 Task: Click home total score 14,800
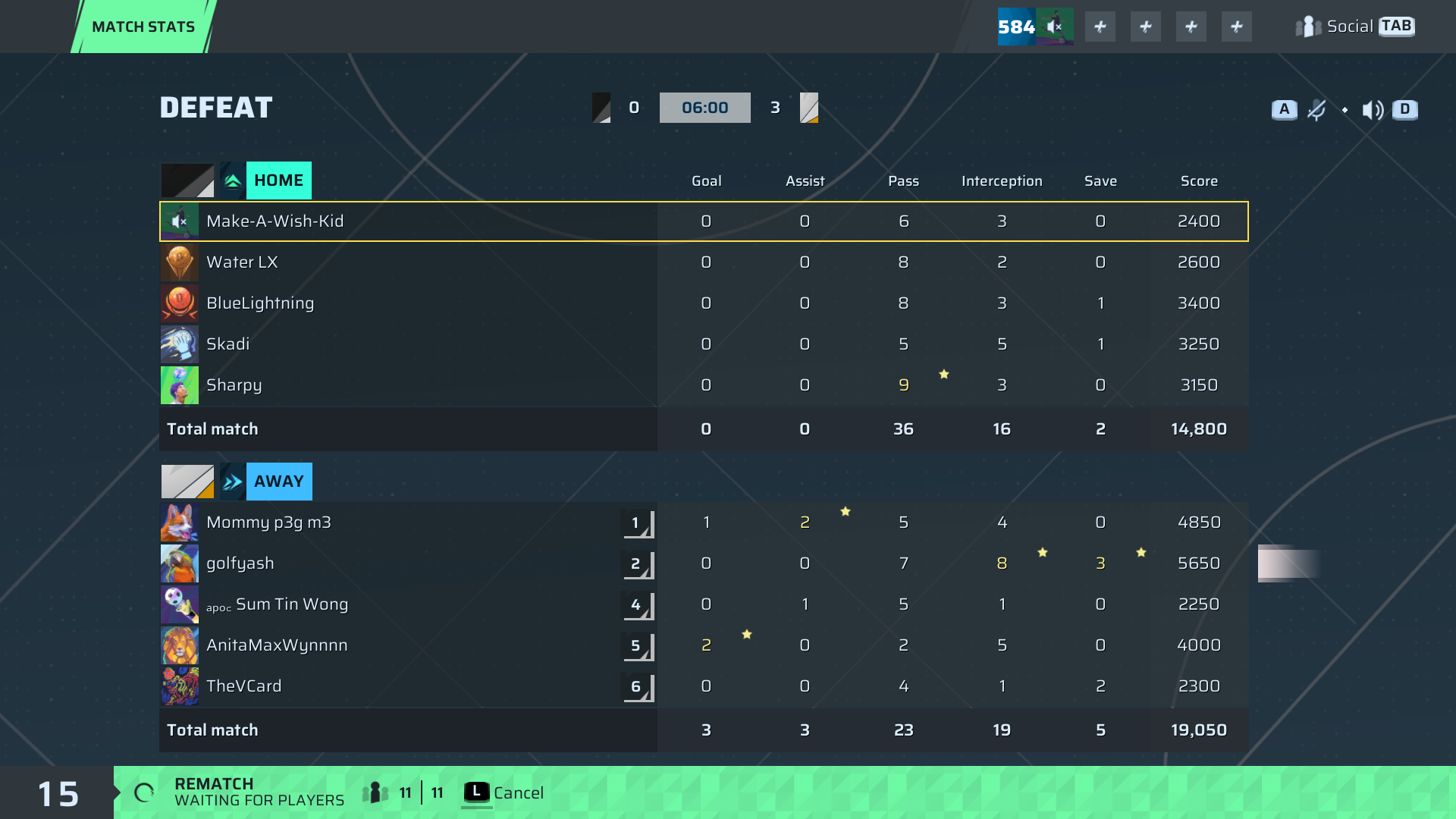tap(1199, 429)
